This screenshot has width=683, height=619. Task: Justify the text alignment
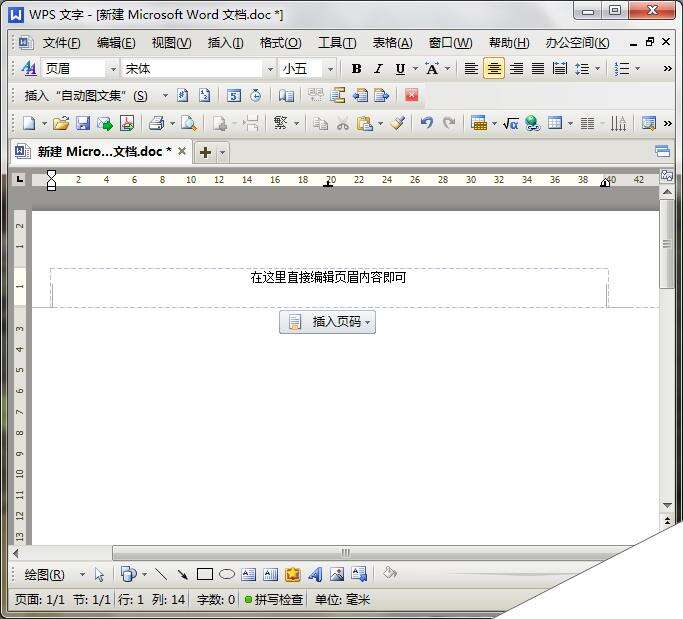coord(538,69)
